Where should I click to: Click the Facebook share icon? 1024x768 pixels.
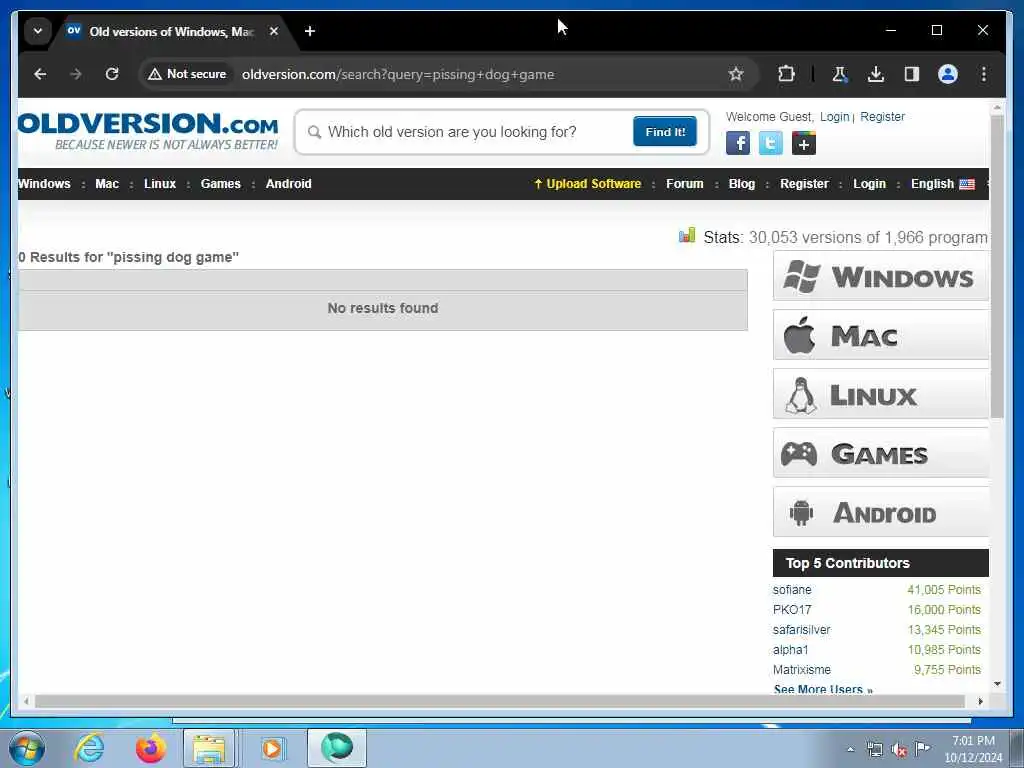click(738, 143)
